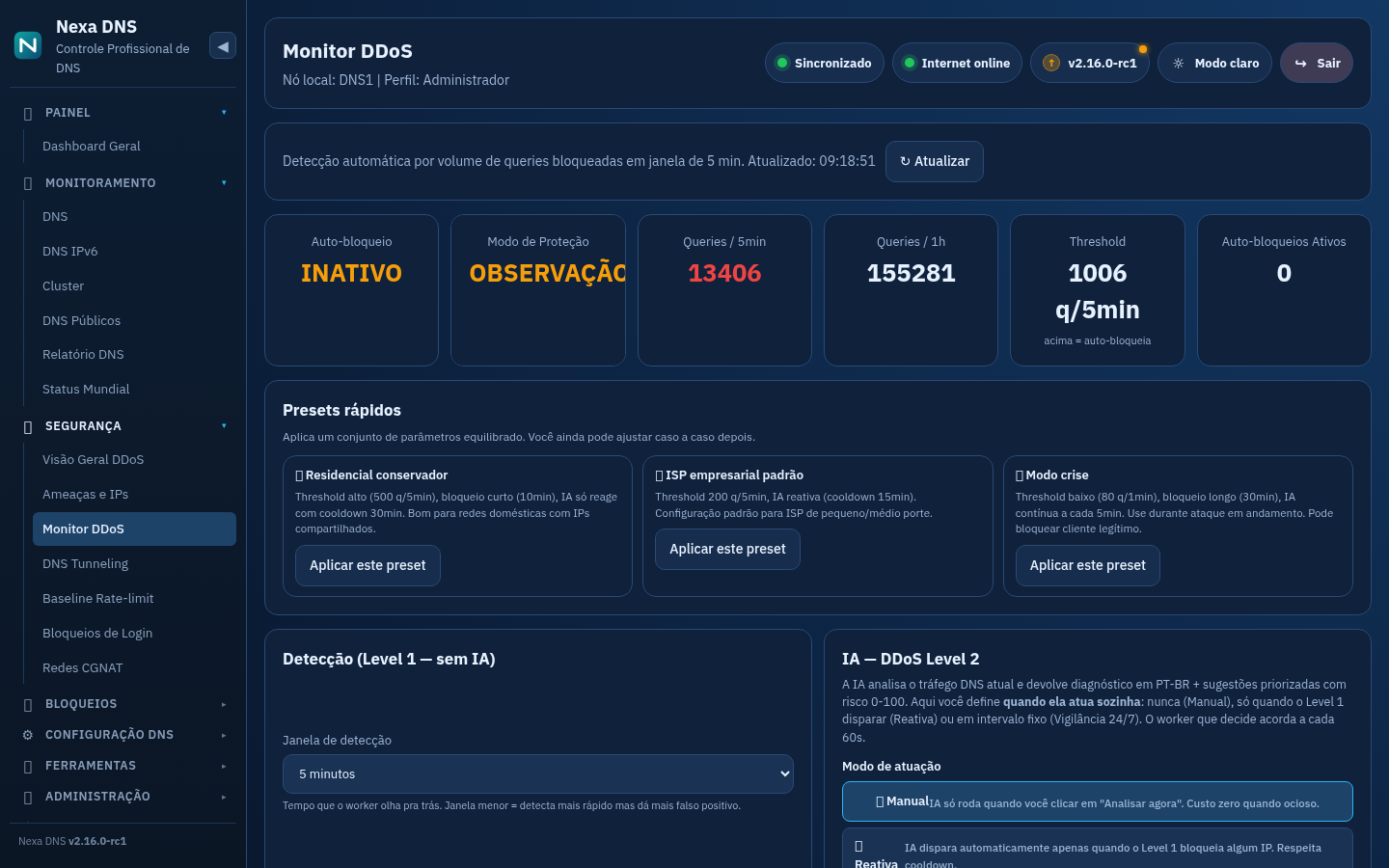
Task: Click the SEGURANÇA section icon
Action: (x=28, y=426)
